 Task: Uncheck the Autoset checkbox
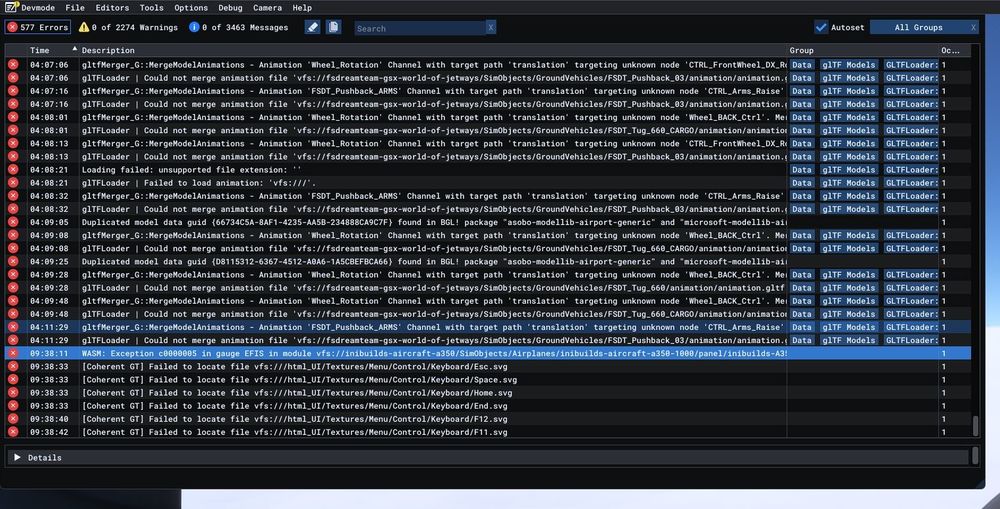(x=821, y=27)
